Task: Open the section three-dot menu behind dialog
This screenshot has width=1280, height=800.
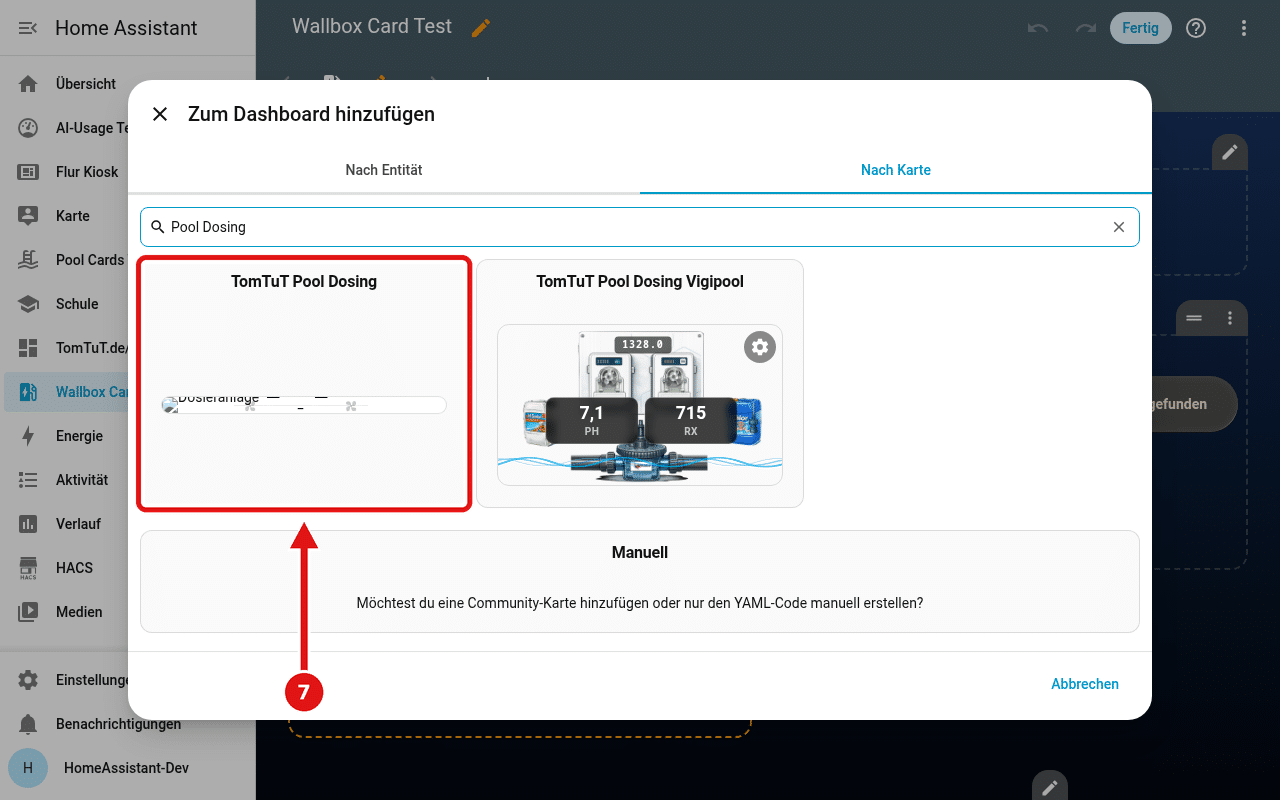Action: [x=1230, y=318]
